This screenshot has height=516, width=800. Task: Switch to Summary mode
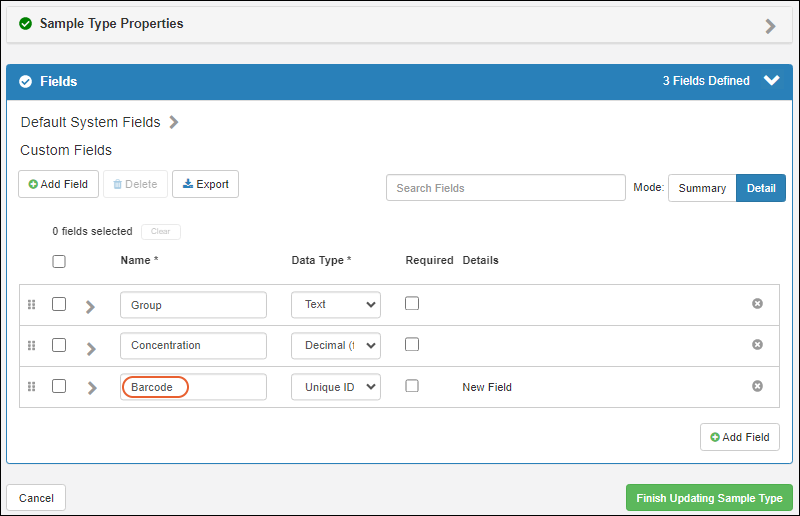tap(702, 188)
